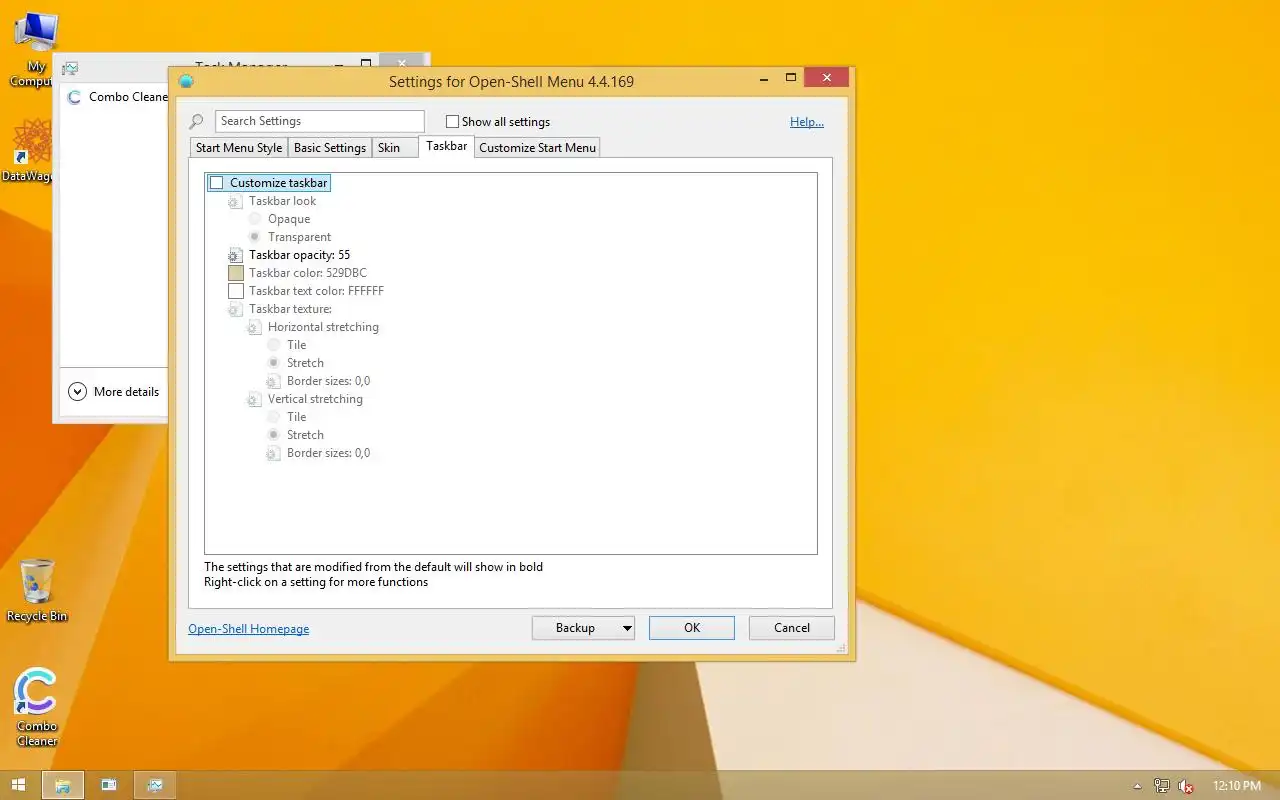Select Horizontal stretching row label
This screenshot has width=1280, height=800.
[x=323, y=327]
